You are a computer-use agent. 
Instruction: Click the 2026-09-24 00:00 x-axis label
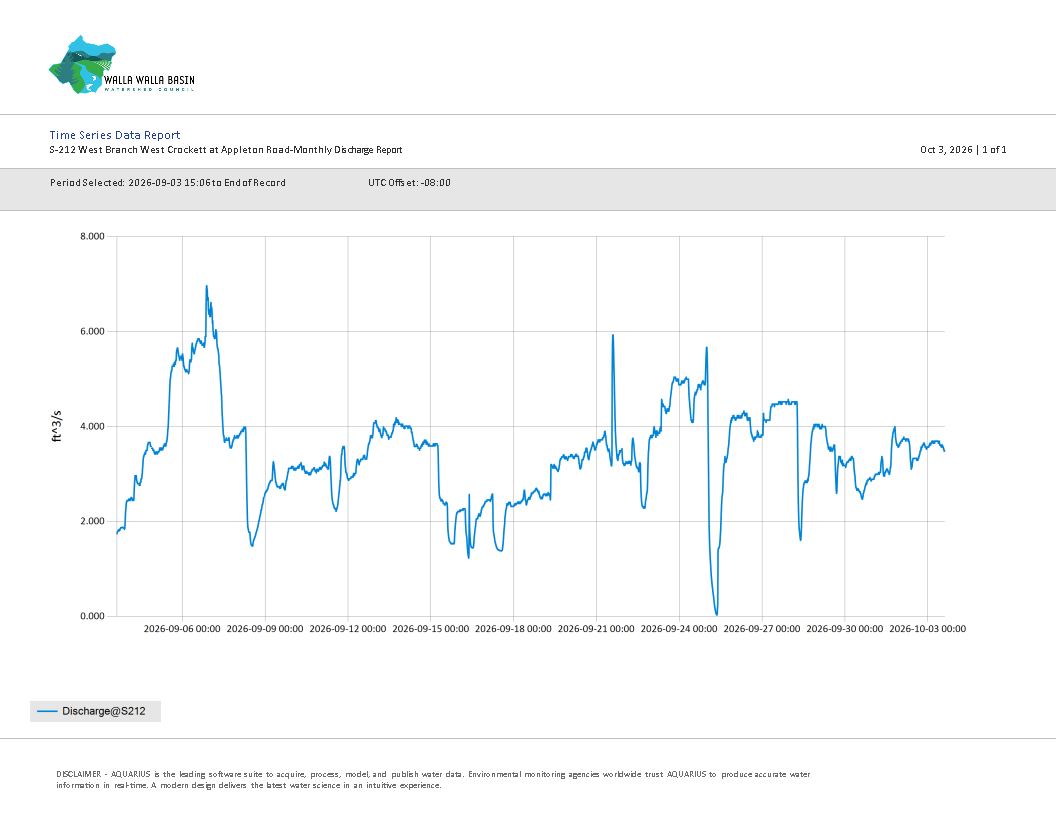[x=679, y=629]
